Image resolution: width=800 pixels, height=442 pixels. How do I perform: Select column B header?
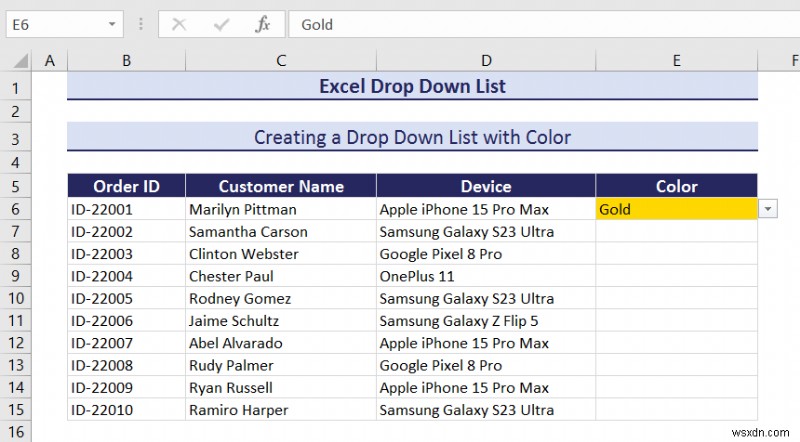(x=127, y=61)
